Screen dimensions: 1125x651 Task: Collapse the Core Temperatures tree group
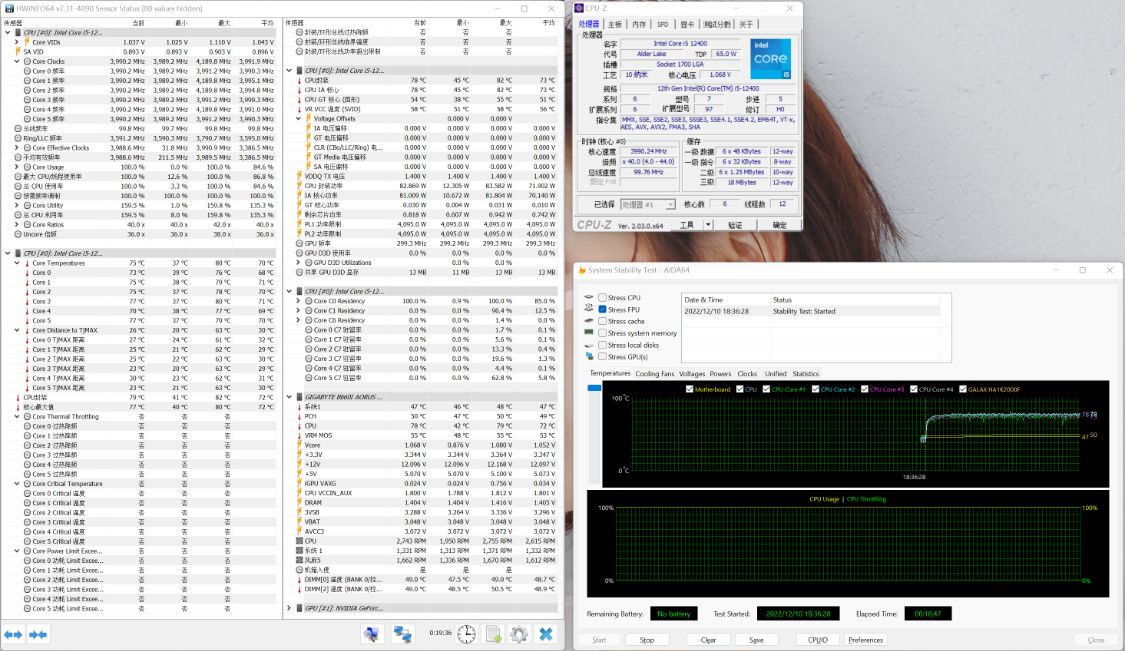[x=18, y=263]
